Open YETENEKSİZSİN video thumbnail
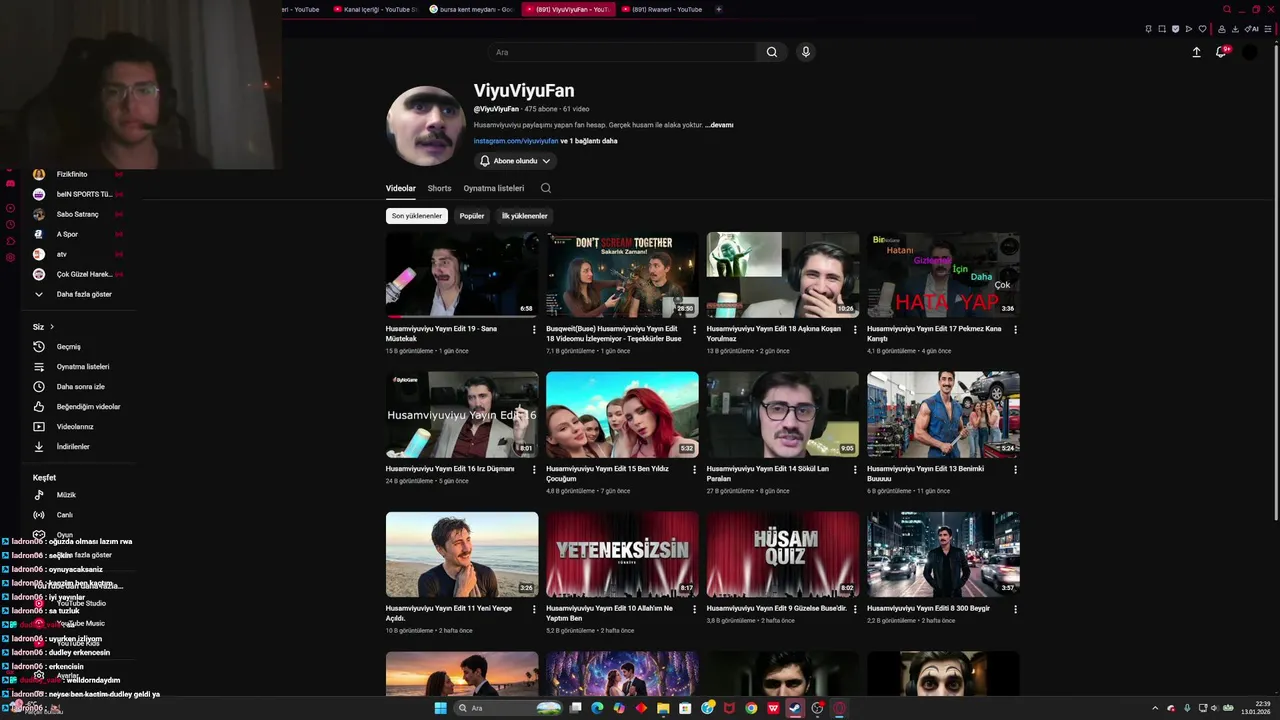This screenshot has height=720, width=1280. coord(622,555)
